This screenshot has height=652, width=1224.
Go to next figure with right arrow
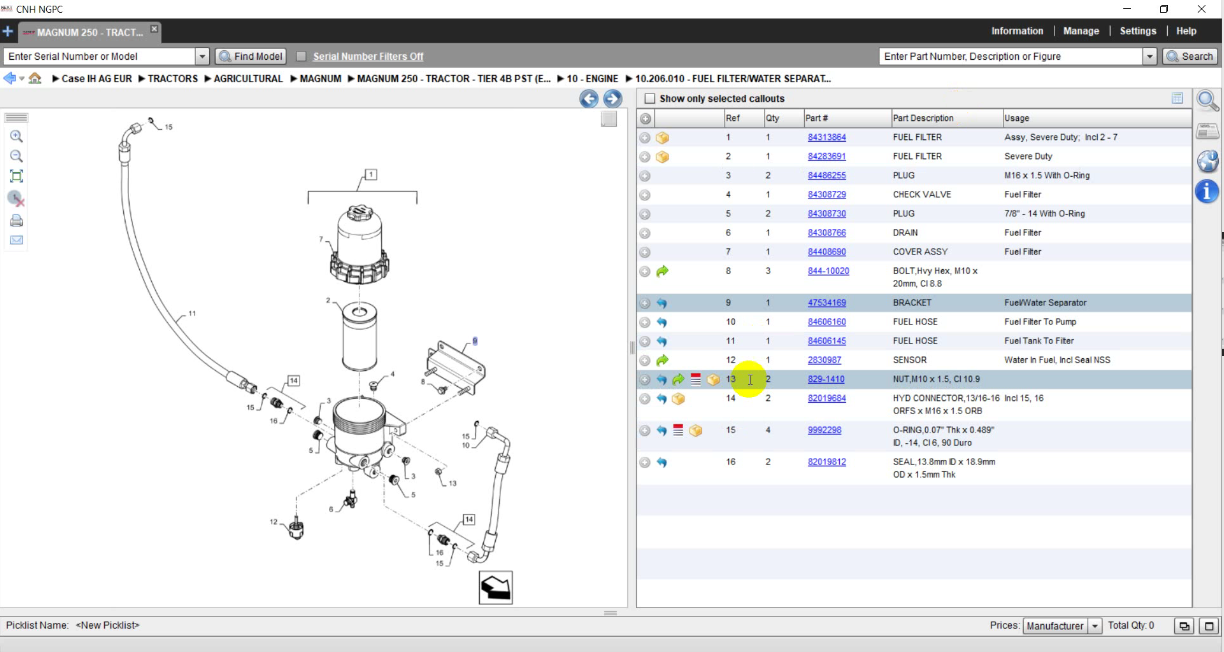click(612, 98)
